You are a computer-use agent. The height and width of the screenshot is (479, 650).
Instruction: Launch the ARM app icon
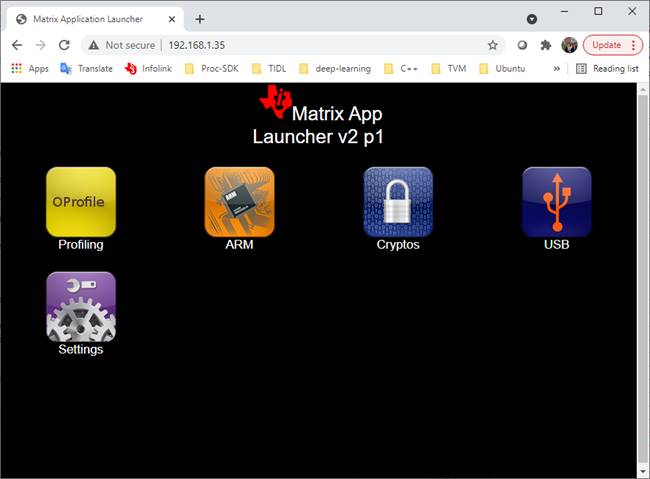tap(239, 201)
